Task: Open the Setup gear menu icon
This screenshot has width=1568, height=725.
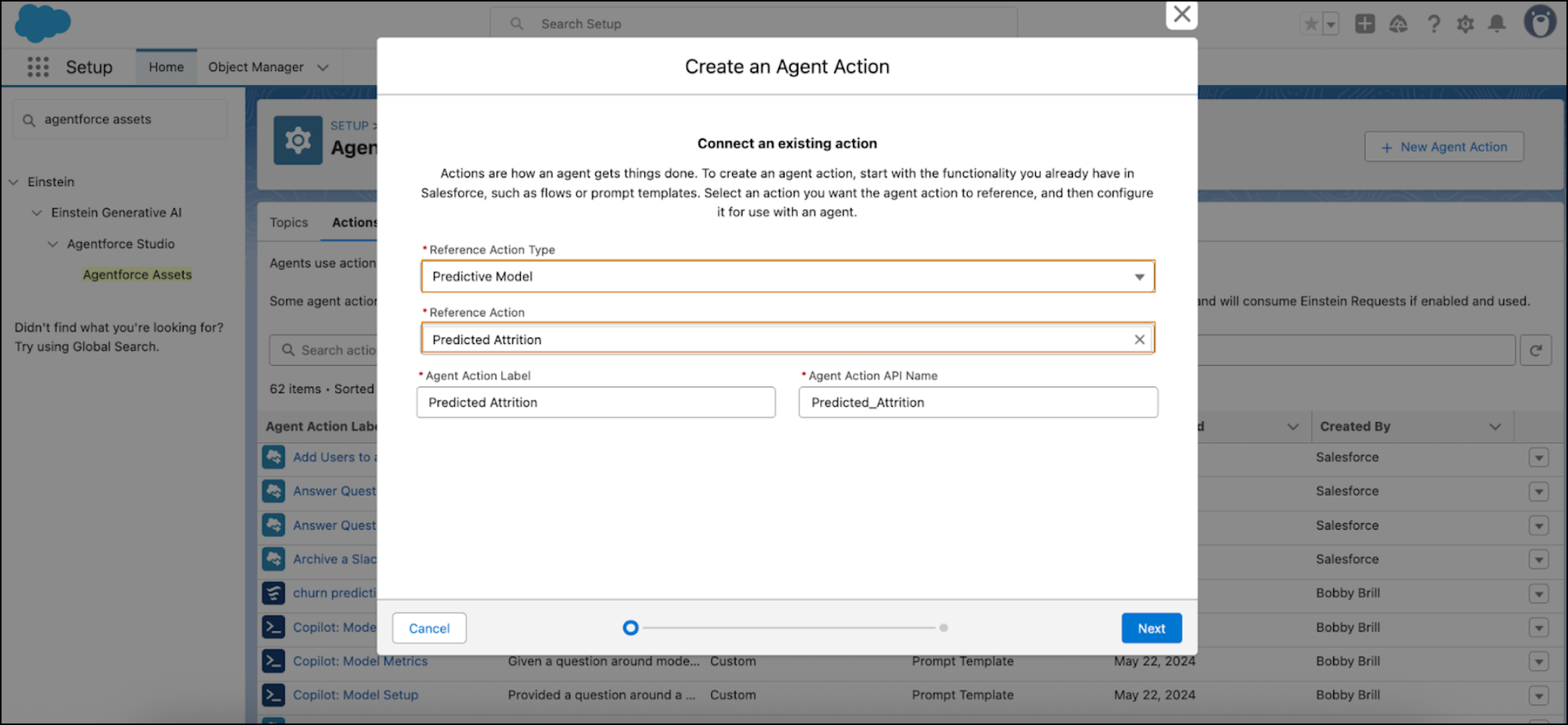Action: (1465, 24)
